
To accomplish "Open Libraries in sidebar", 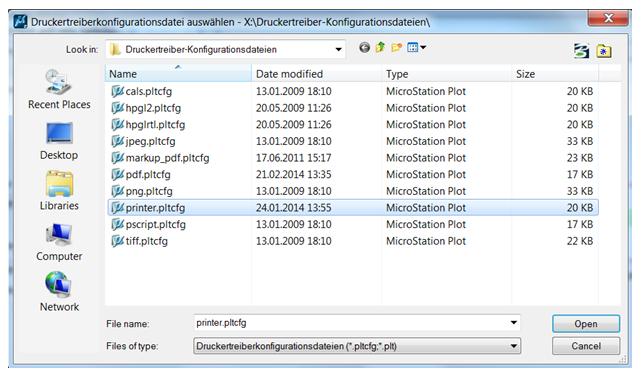I will coord(59,191).
